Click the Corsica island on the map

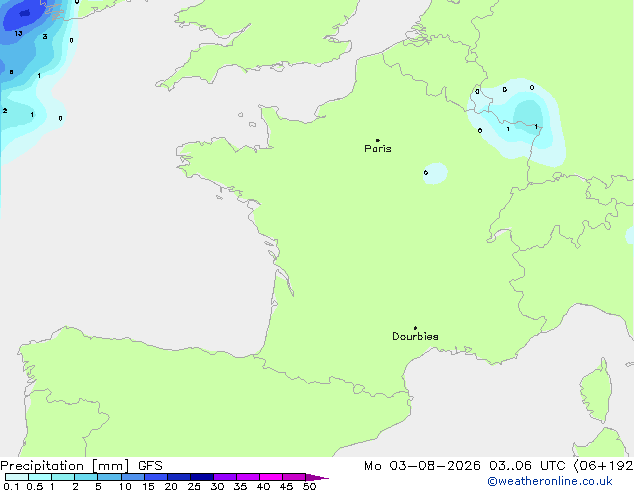596,391
